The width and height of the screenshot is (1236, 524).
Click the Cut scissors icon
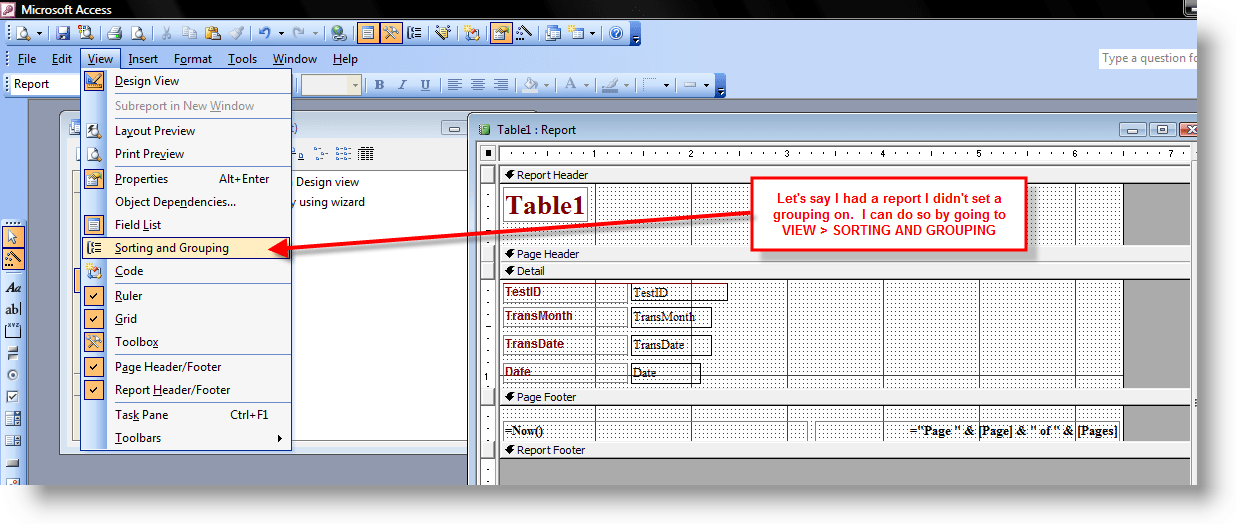tap(167, 33)
